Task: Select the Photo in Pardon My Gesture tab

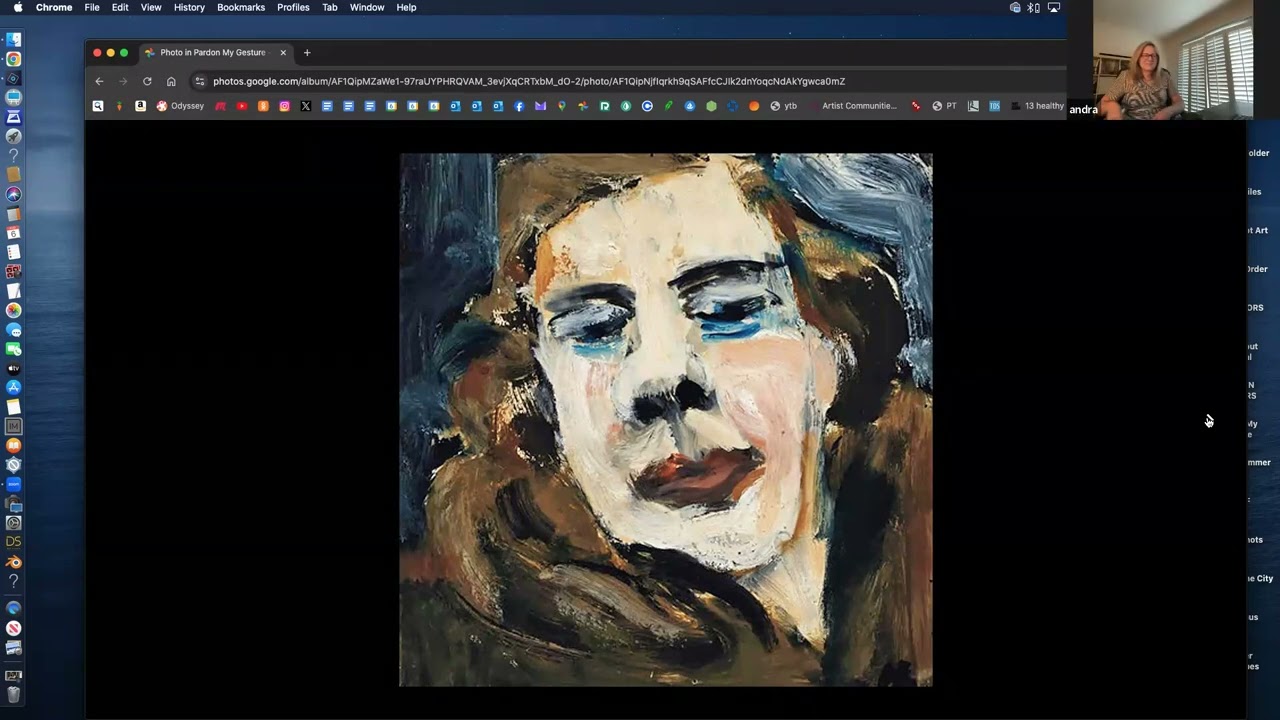Action: 213,52
